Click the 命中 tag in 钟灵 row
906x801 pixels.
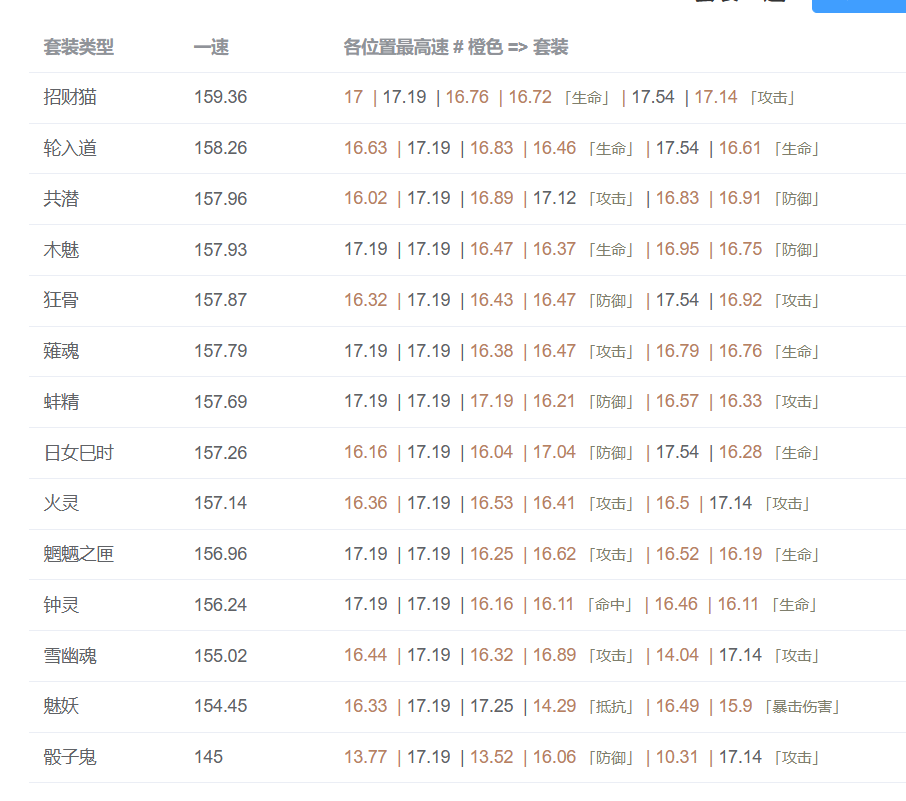(610, 605)
